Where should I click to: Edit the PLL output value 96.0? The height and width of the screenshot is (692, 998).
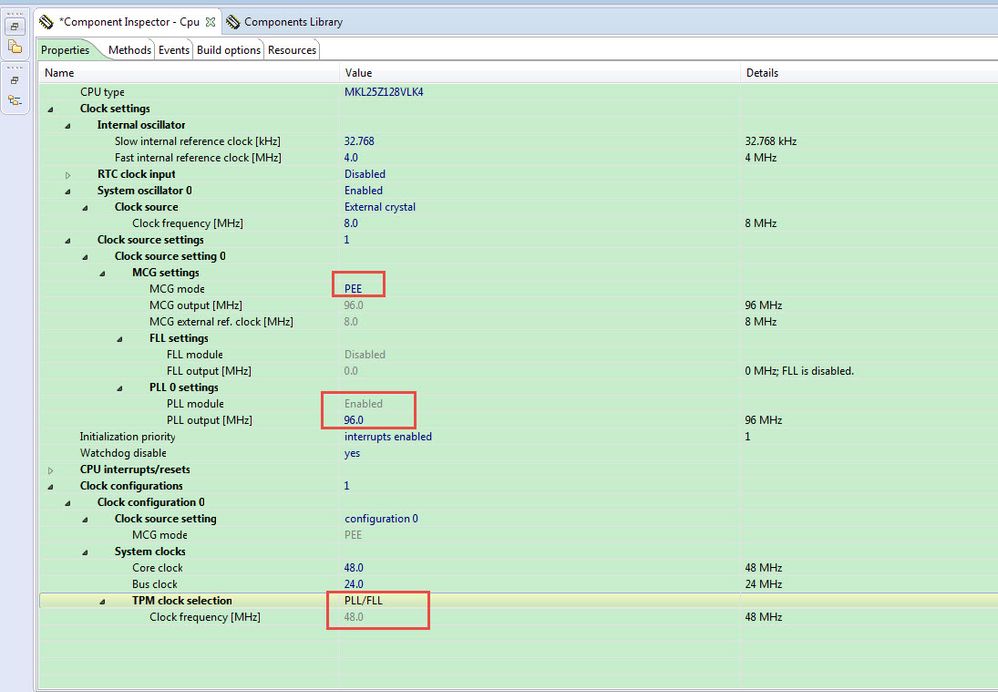(x=354, y=420)
